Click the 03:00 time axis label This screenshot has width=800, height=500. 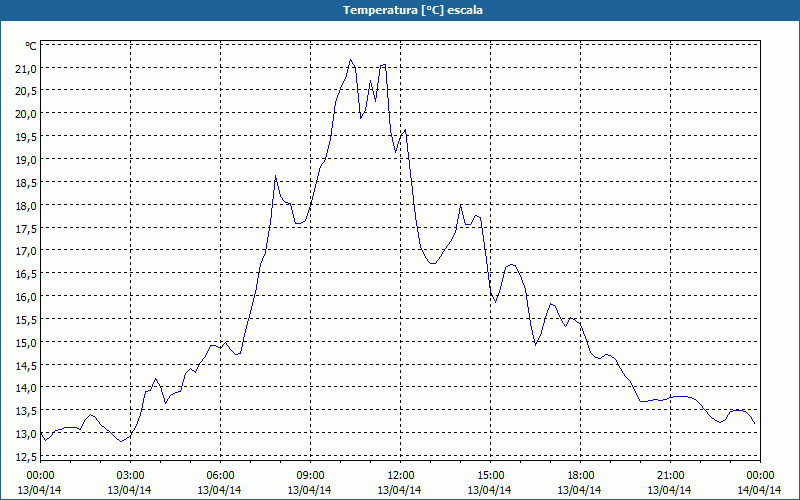click(131, 476)
